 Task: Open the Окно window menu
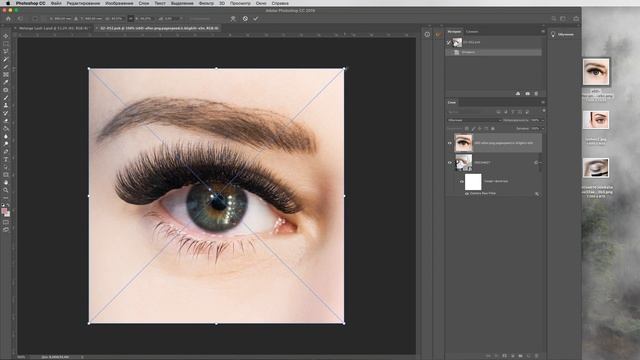(x=261, y=3)
